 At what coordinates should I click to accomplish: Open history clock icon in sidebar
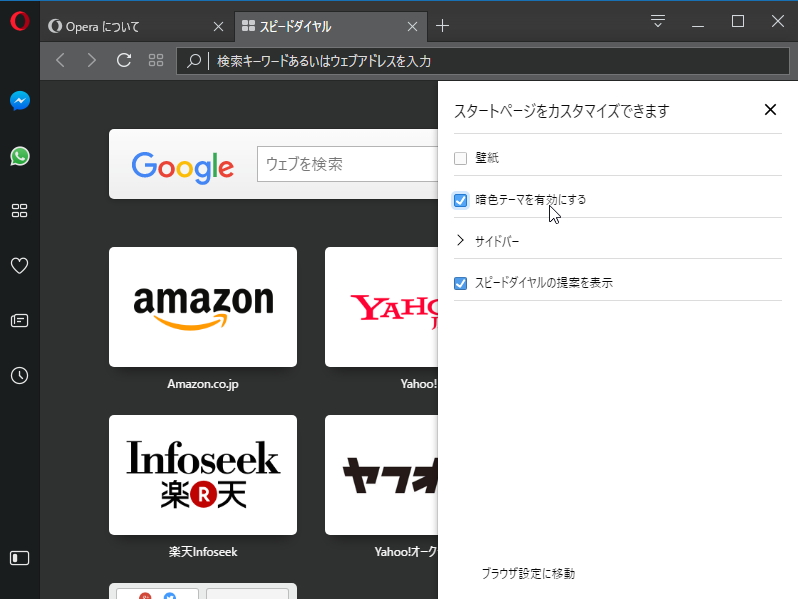tap(19, 376)
